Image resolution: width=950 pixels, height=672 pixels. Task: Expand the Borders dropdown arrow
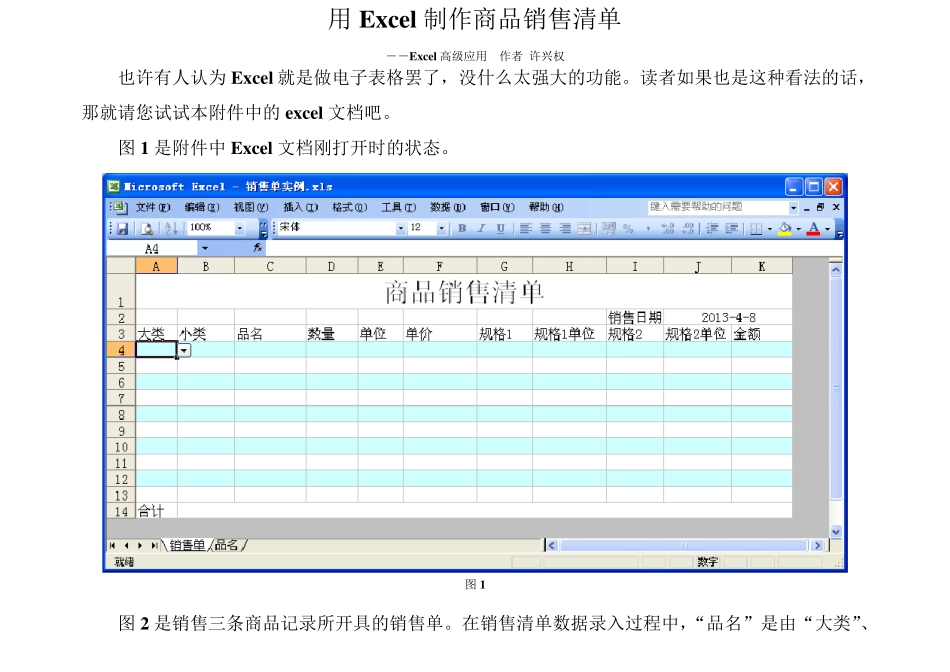coord(769,228)
